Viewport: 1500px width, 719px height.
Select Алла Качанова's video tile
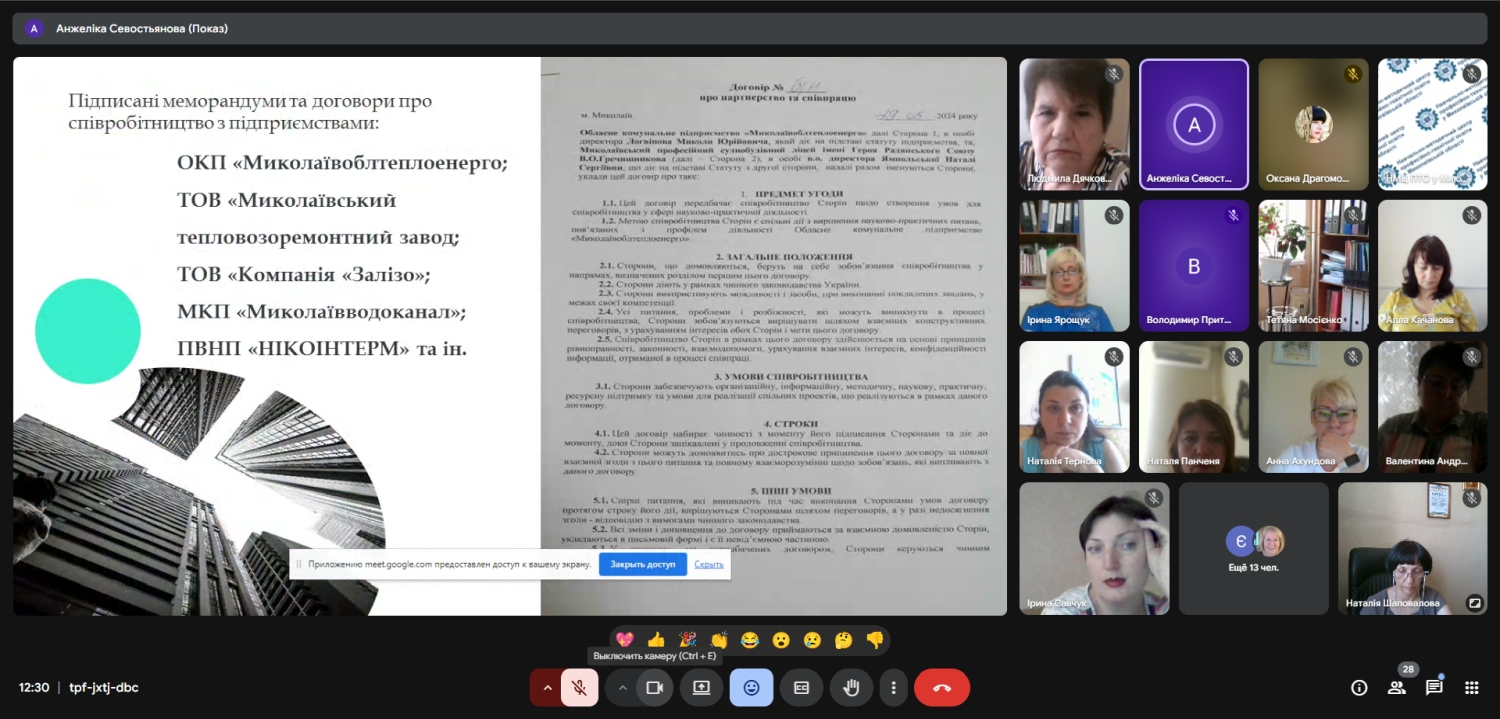[1433, 266]
